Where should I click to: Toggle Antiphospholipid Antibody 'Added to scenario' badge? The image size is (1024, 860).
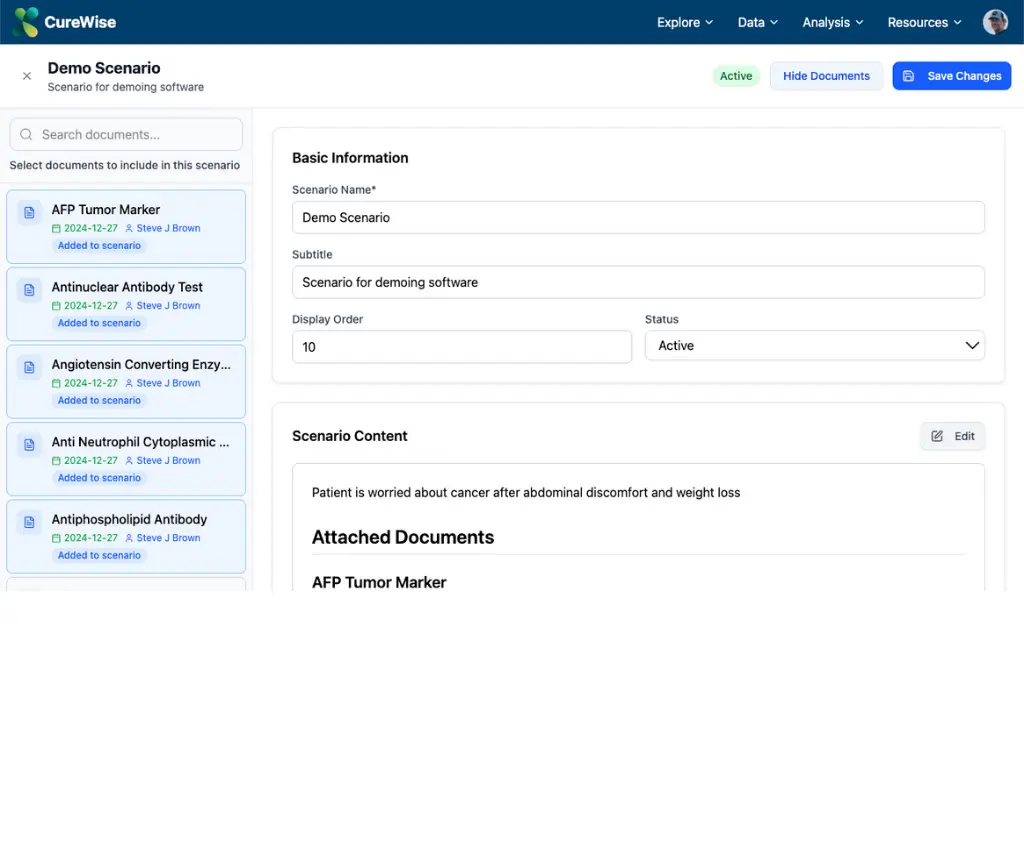99,555
